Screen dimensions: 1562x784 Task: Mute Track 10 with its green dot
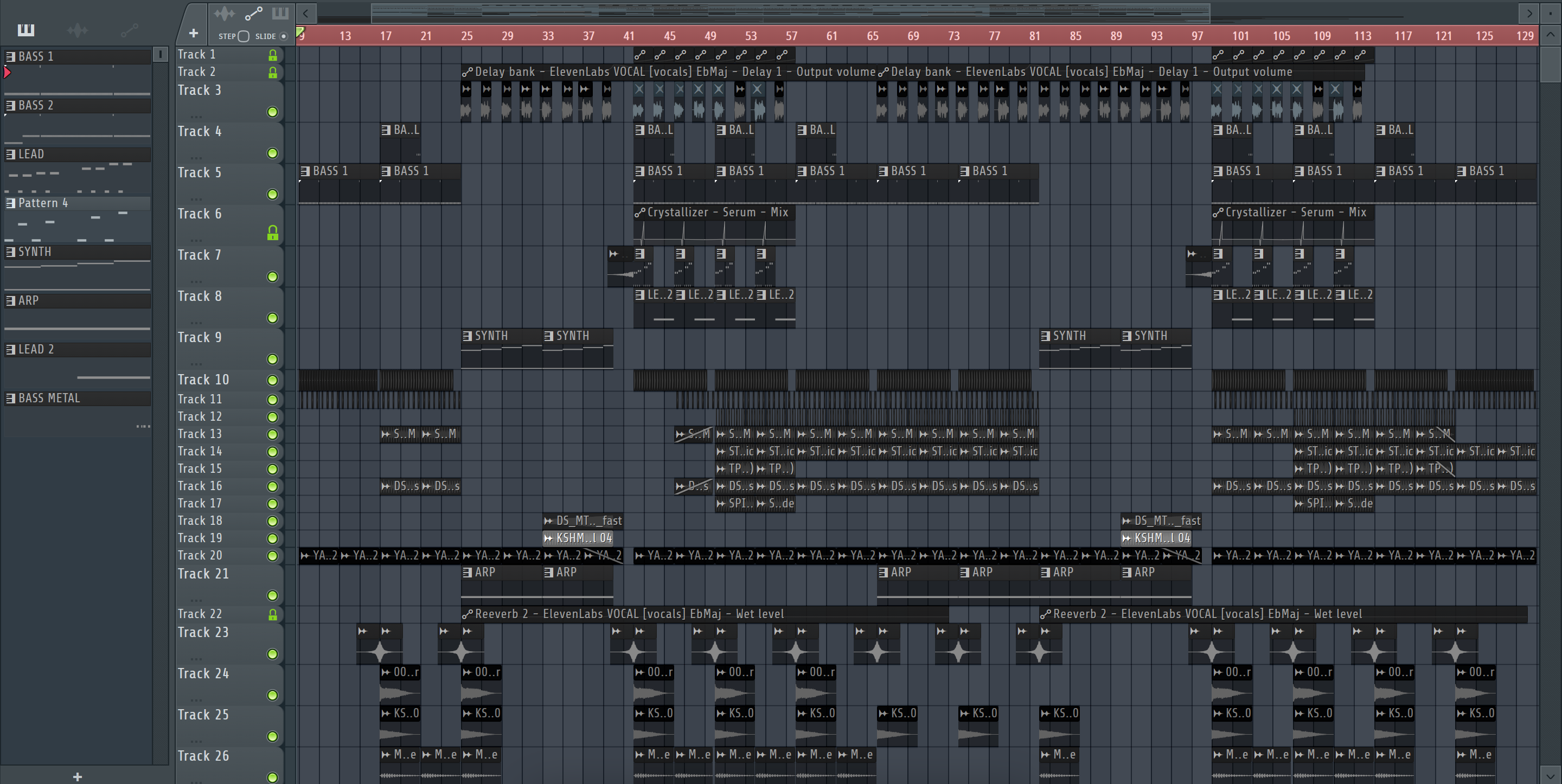(x=273, y=380)
